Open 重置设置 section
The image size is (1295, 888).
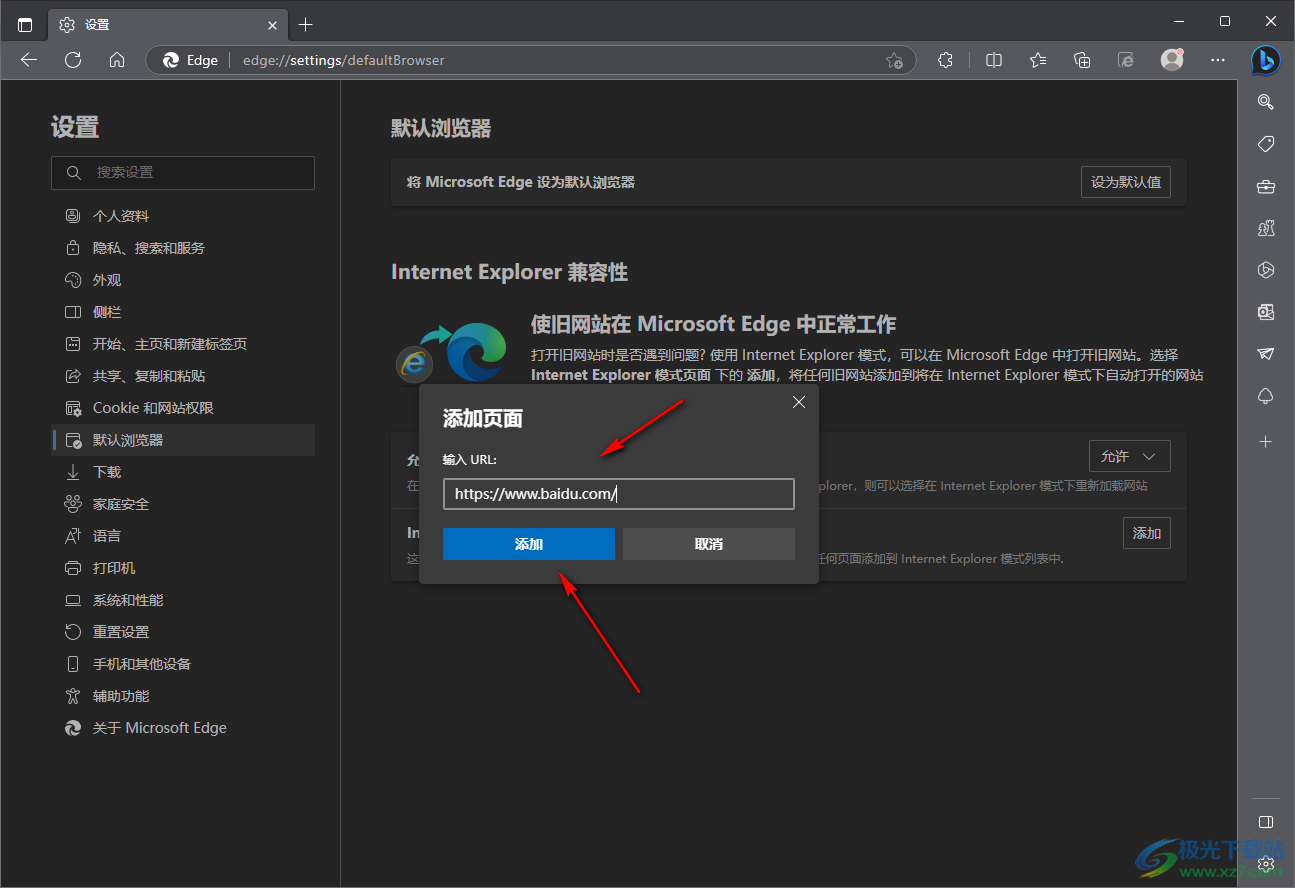point(183,632)
